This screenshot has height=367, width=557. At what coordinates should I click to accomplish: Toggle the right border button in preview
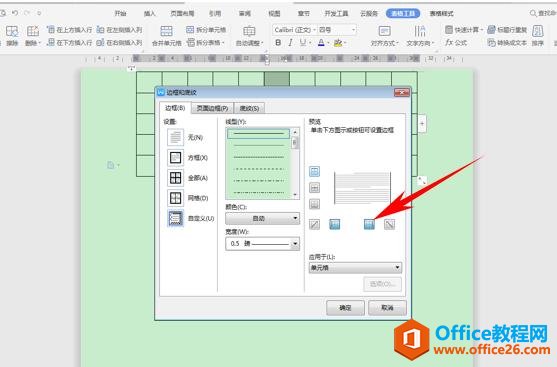tap(369, 224)
